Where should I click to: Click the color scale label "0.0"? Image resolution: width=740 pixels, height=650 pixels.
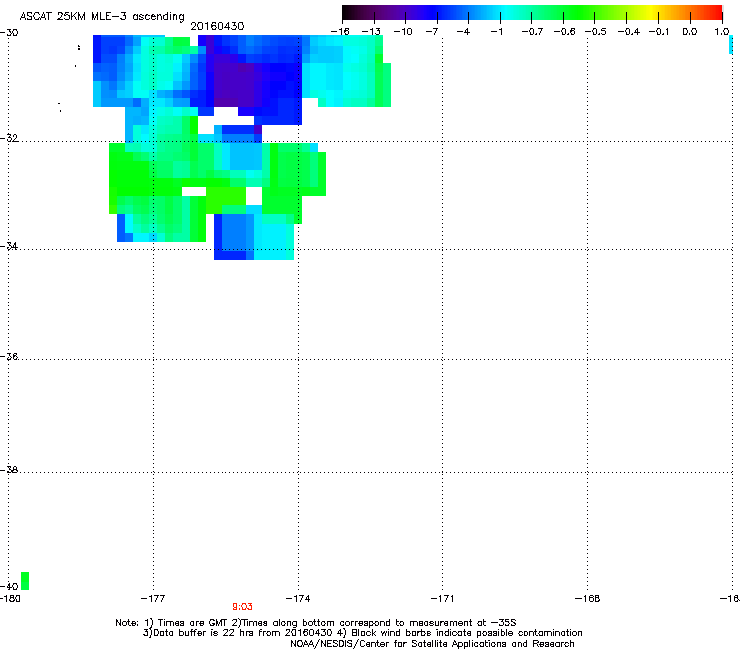coord(690,32)
